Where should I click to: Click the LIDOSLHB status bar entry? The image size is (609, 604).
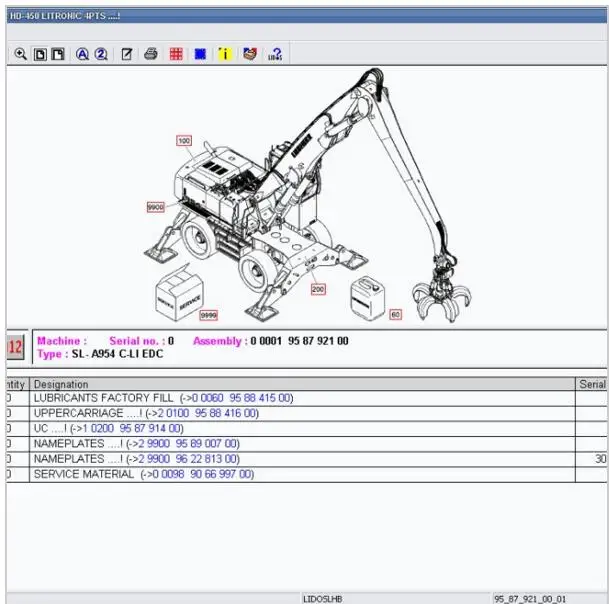[322, 599]
